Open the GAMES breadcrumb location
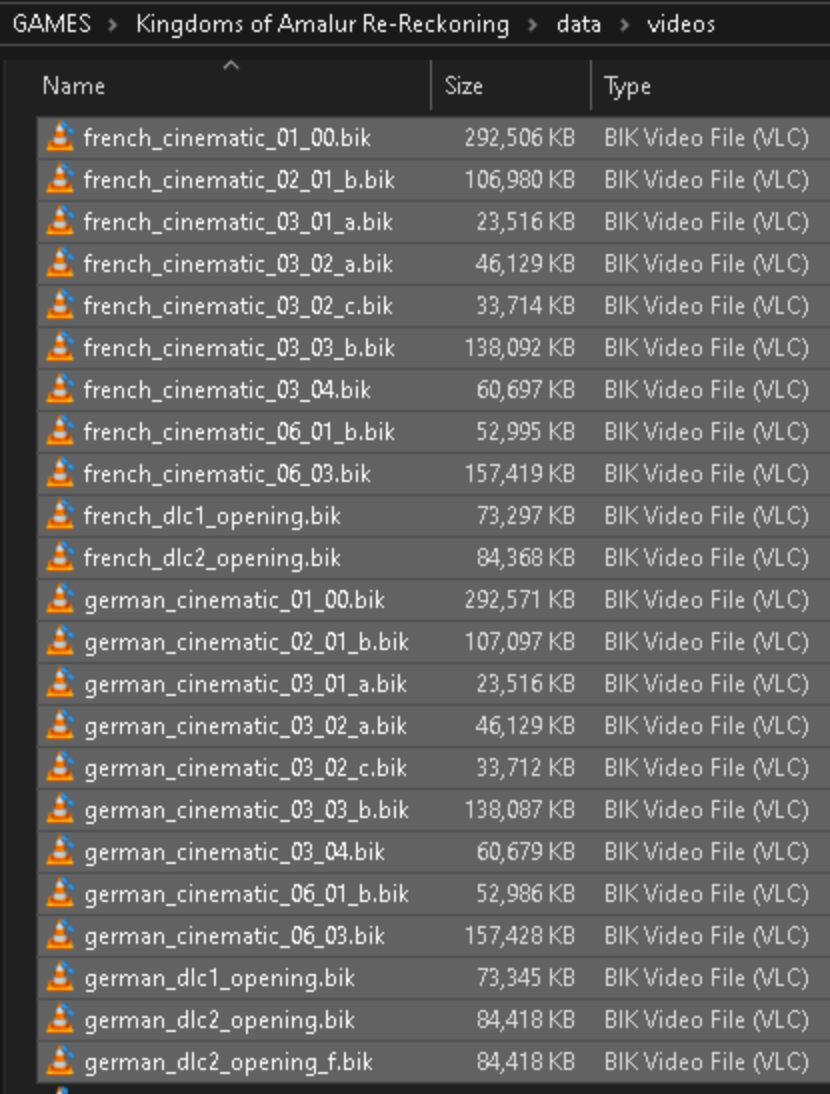830x1094 pixels. [x=52, y=24]
